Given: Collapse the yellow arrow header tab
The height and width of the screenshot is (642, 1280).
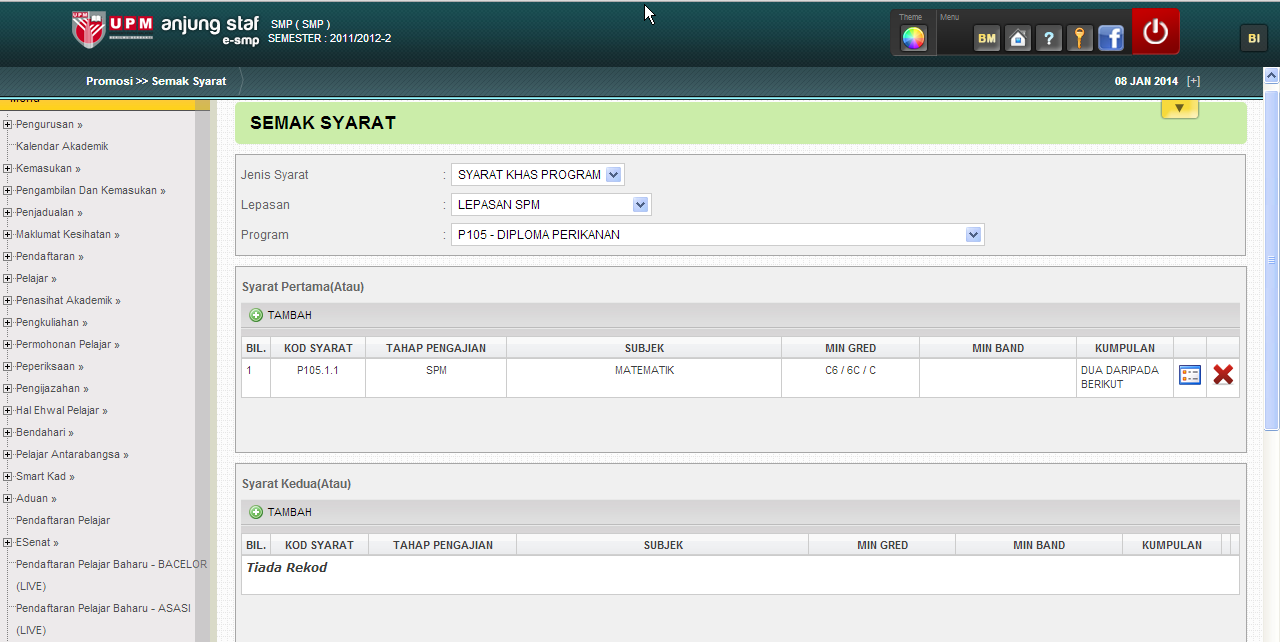Looking at the screenshot, I should tap(1179, 108).
